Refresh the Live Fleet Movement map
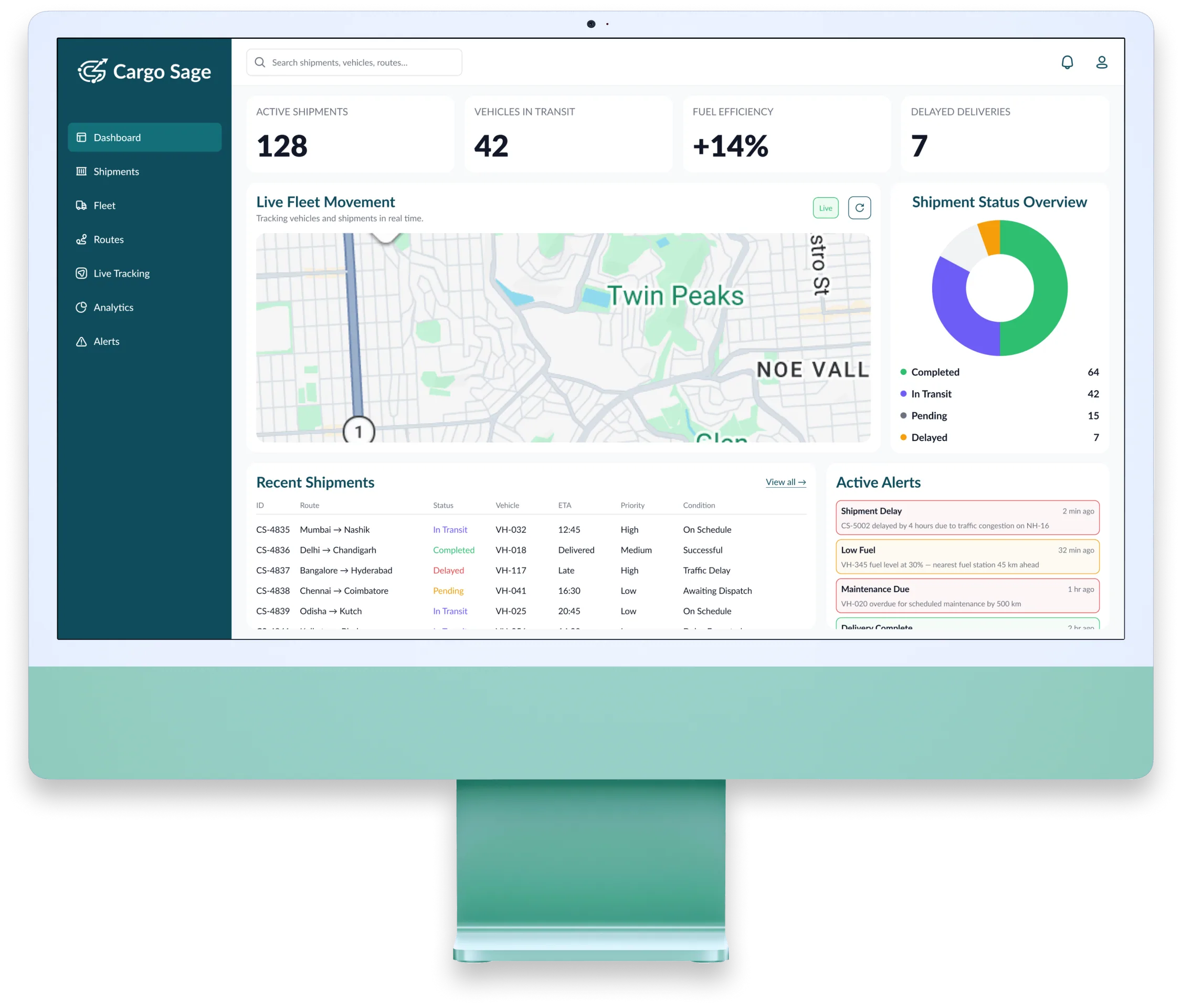 860,208
